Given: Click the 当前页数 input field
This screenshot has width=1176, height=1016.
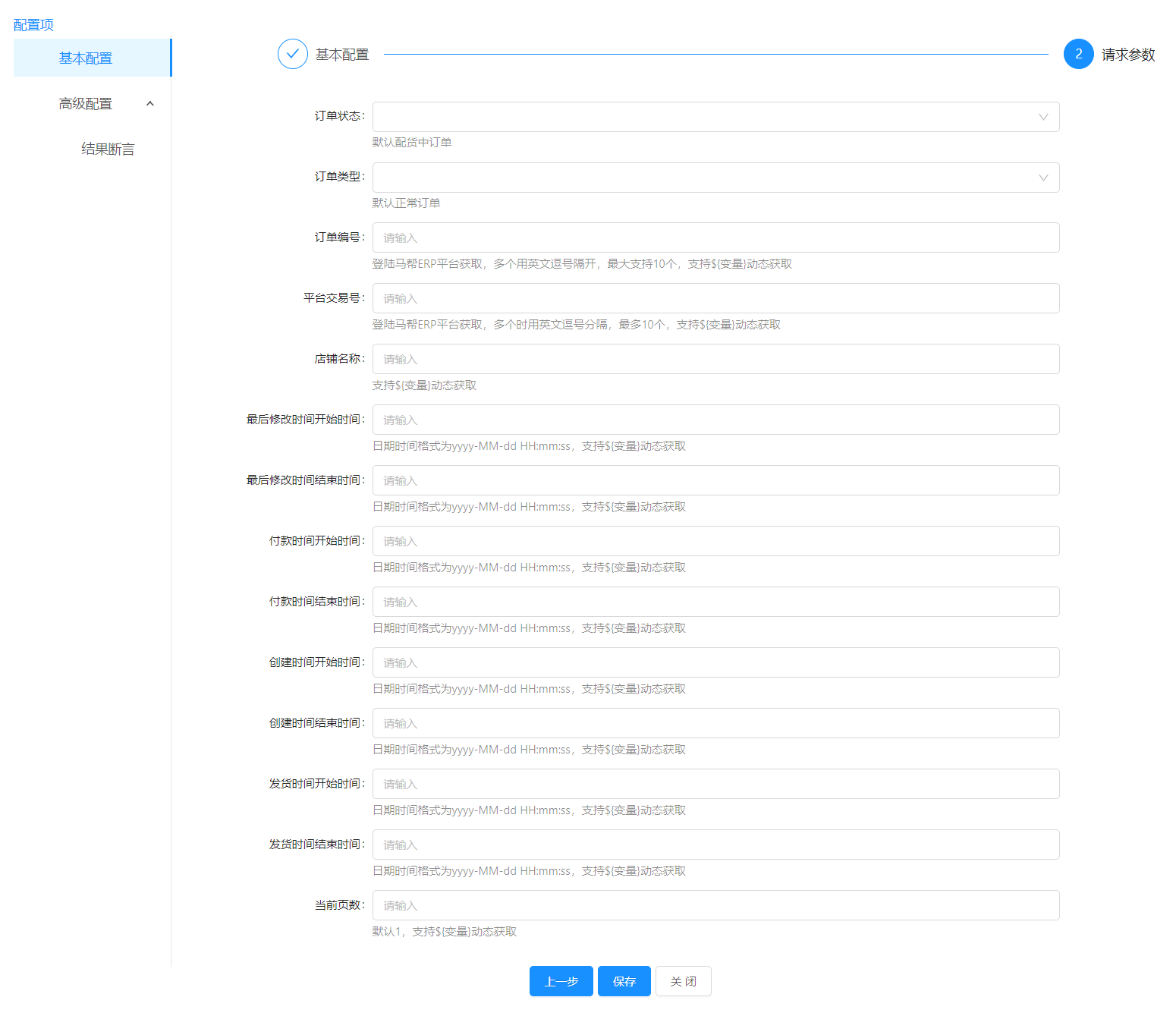Looking at the screenshot, I should (715, 905).
